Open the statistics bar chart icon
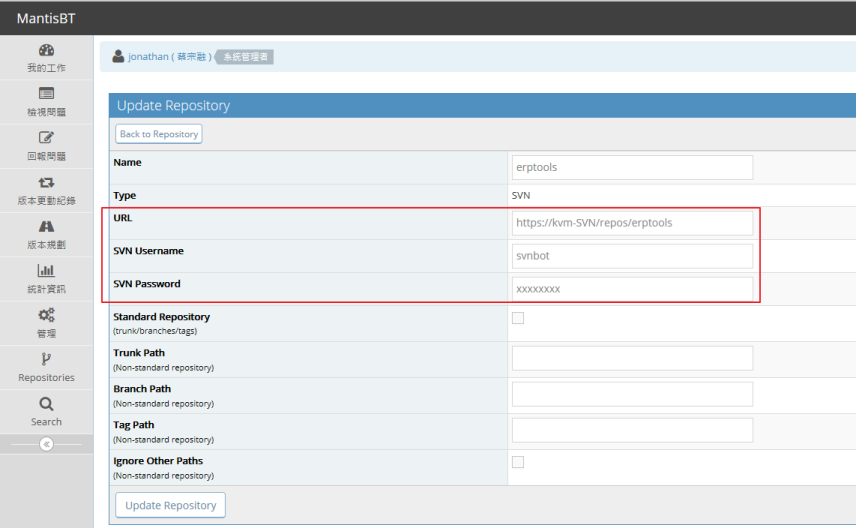 click(x=46, y=270)
